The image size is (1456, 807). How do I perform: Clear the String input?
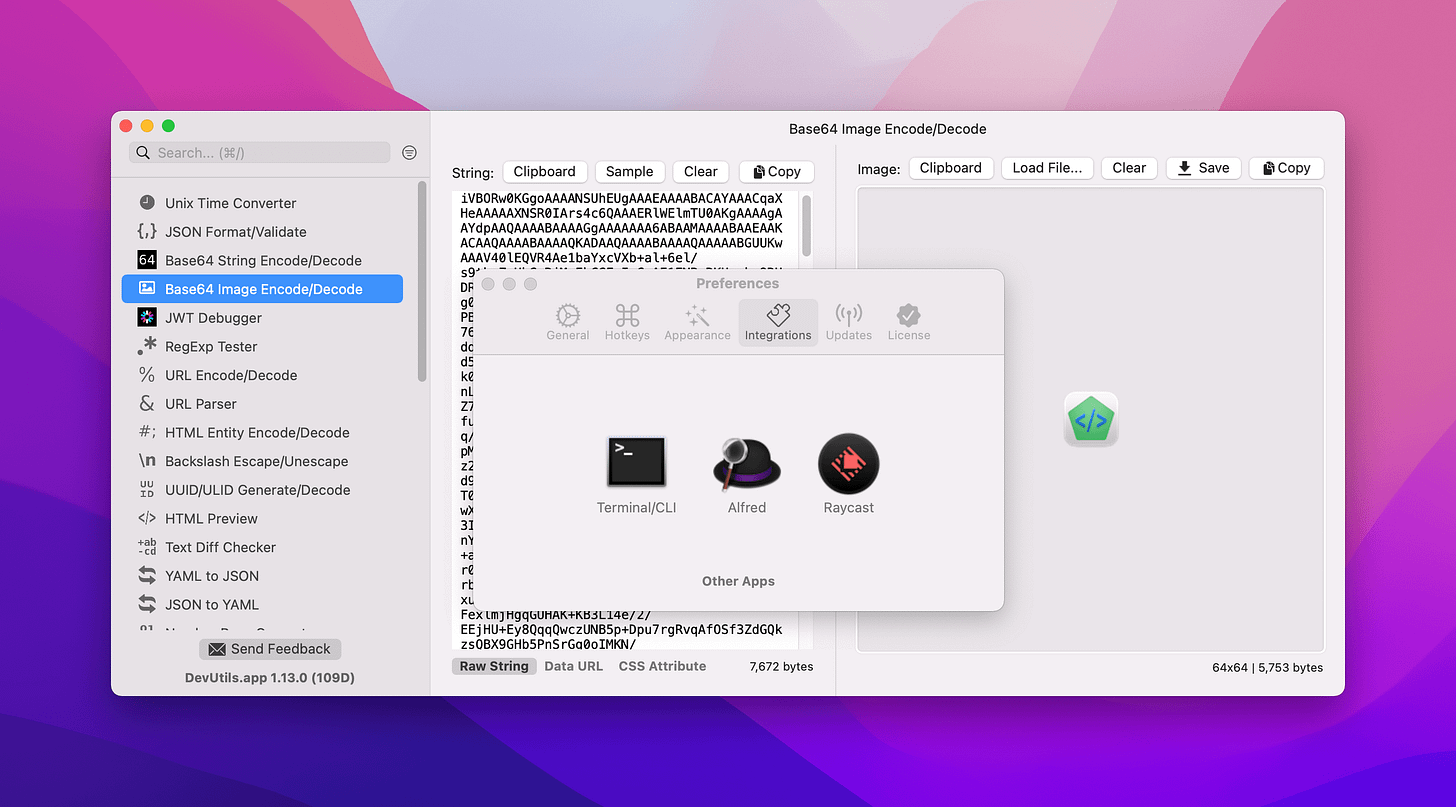701,171
